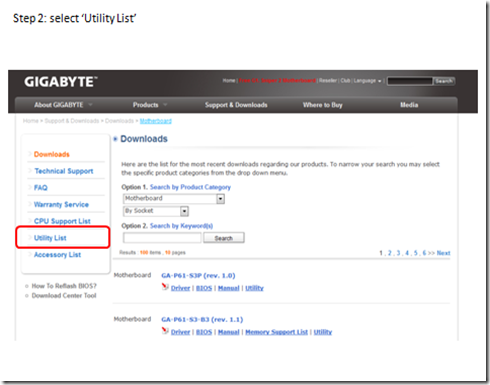The height and width of the screenshot is (385, 490).
Task: Open CPU Support List in sidebar
Action: [x=62, y=221]
